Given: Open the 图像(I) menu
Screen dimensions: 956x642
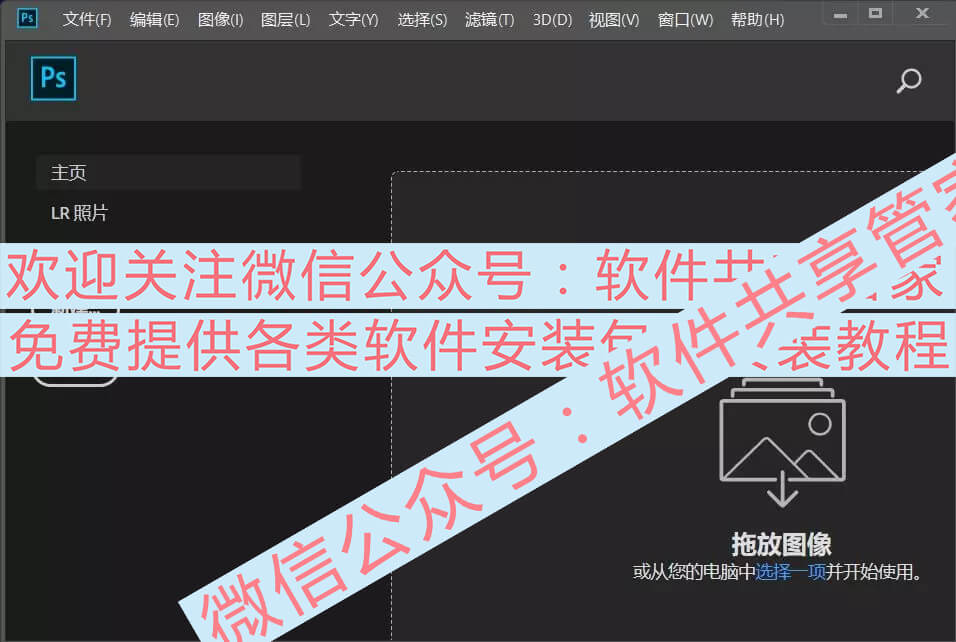Looking at the screenshot, I should click(220, 20).
